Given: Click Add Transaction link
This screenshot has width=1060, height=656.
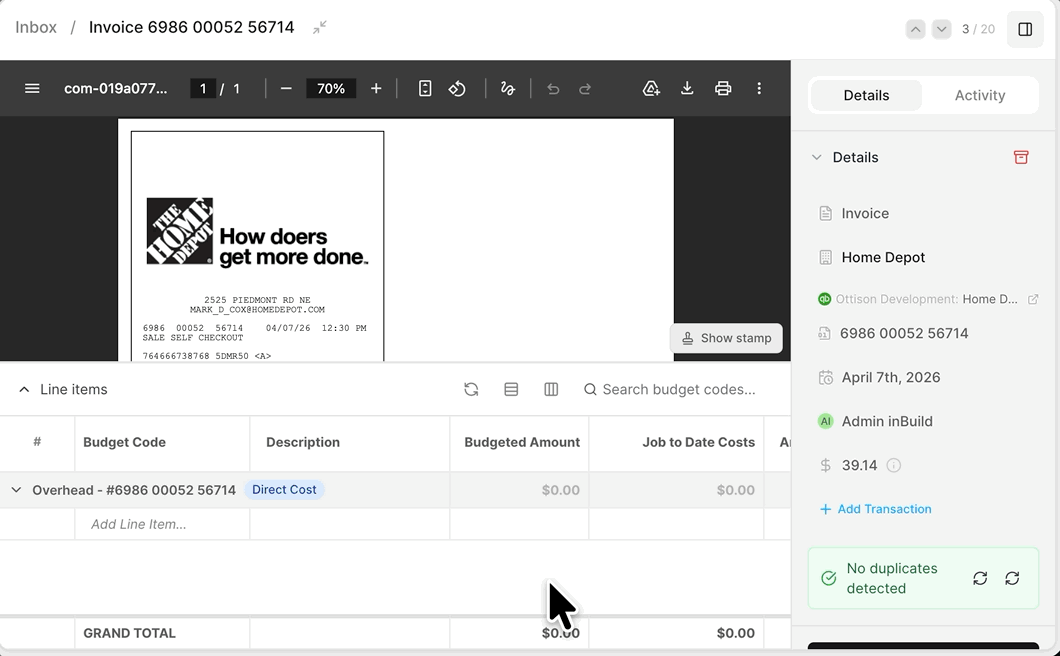Looking at the screenshot, I should 875,509.
